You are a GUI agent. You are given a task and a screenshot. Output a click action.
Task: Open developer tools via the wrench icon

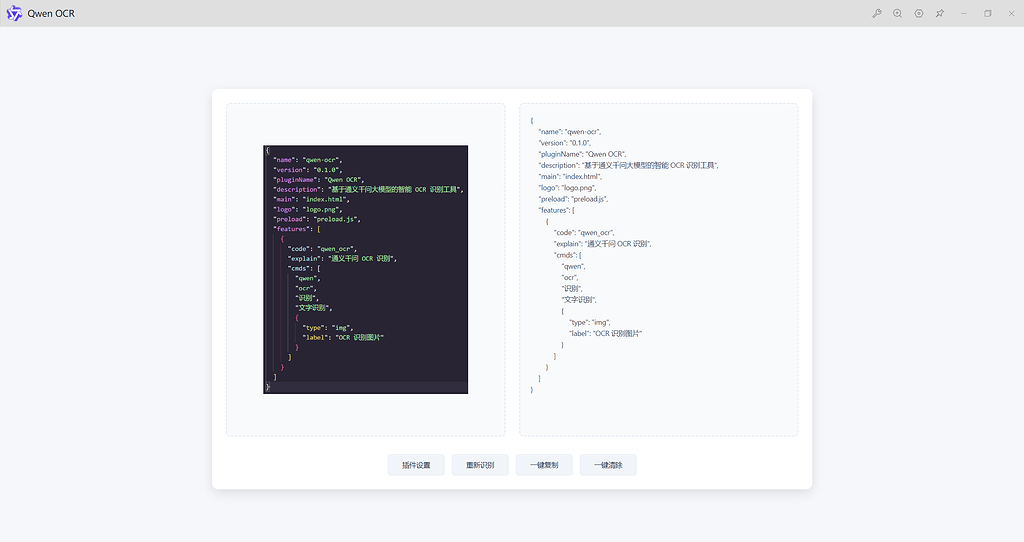[x=876, y=13]
